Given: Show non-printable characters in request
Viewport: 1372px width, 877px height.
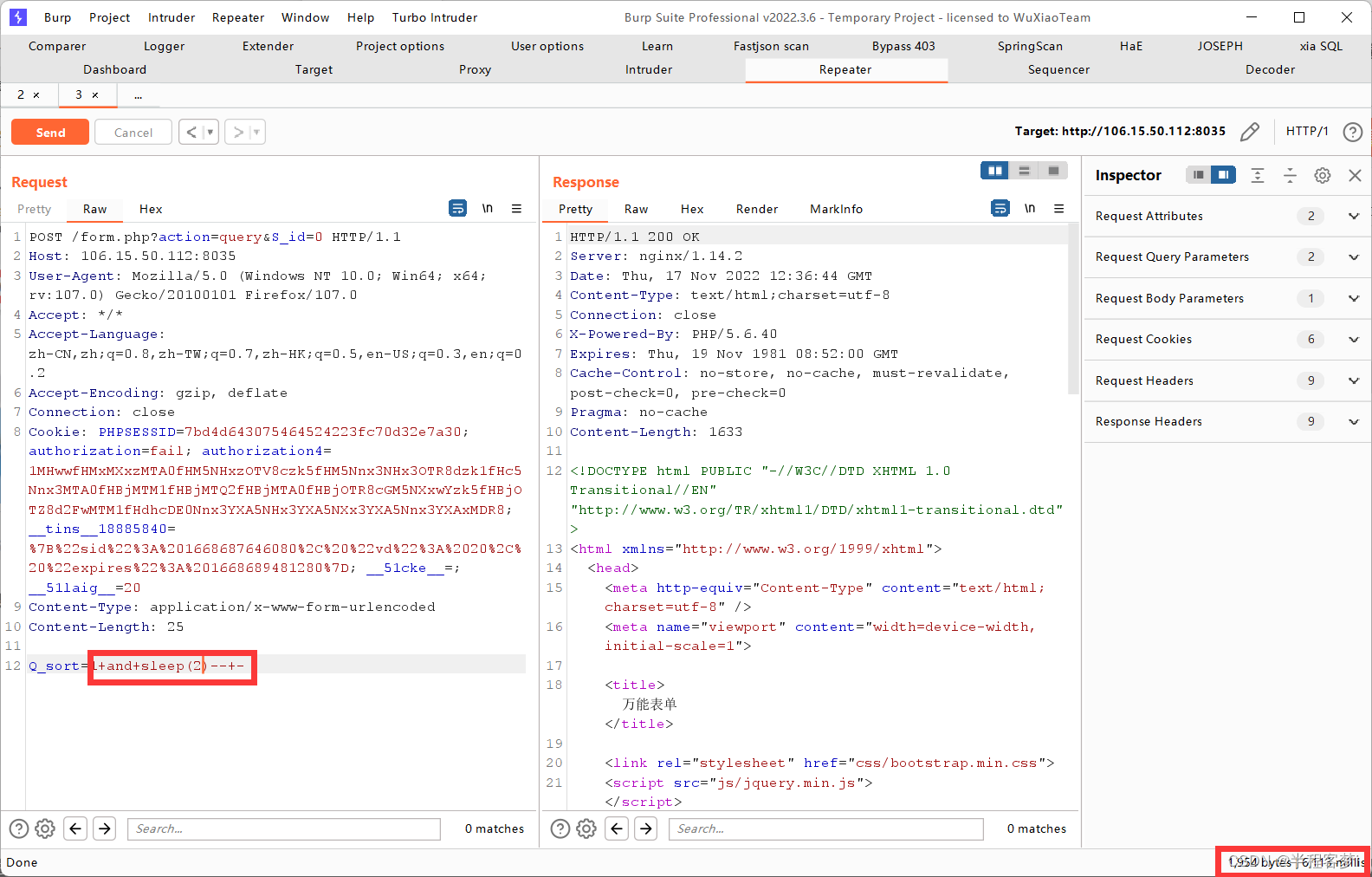Looking at the screenshot, I should coord(488,208).
